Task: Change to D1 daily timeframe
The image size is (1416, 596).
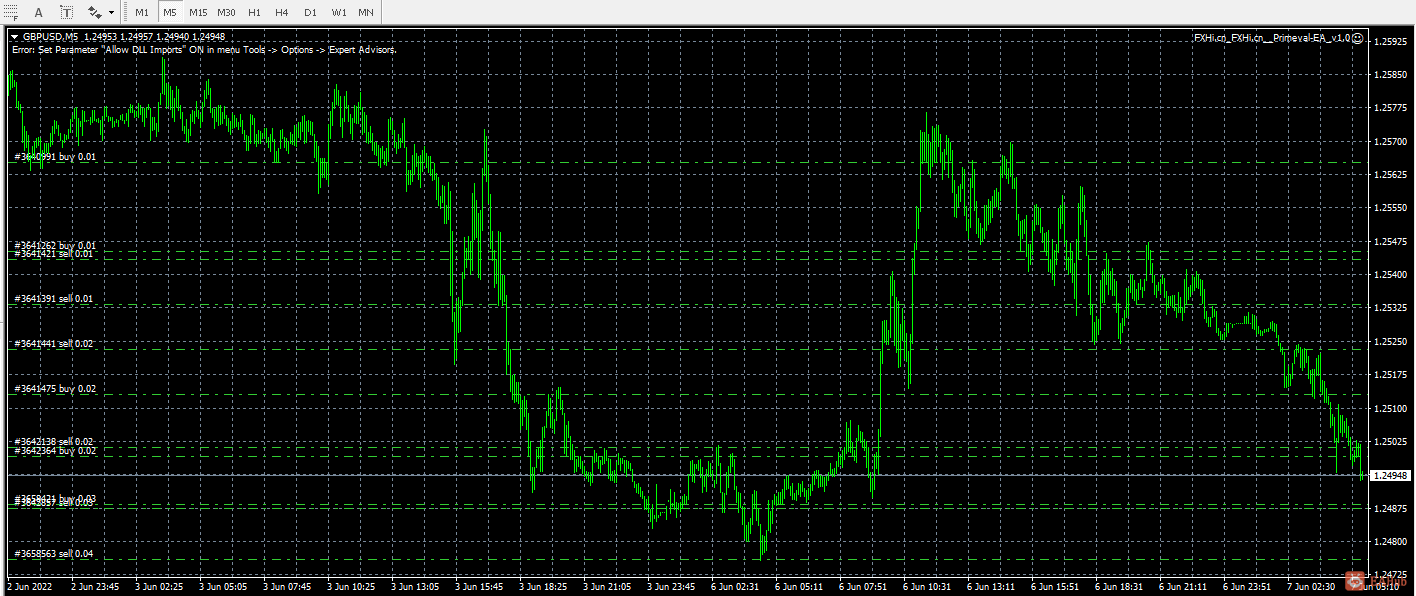Action: click(x=310, y=12)
